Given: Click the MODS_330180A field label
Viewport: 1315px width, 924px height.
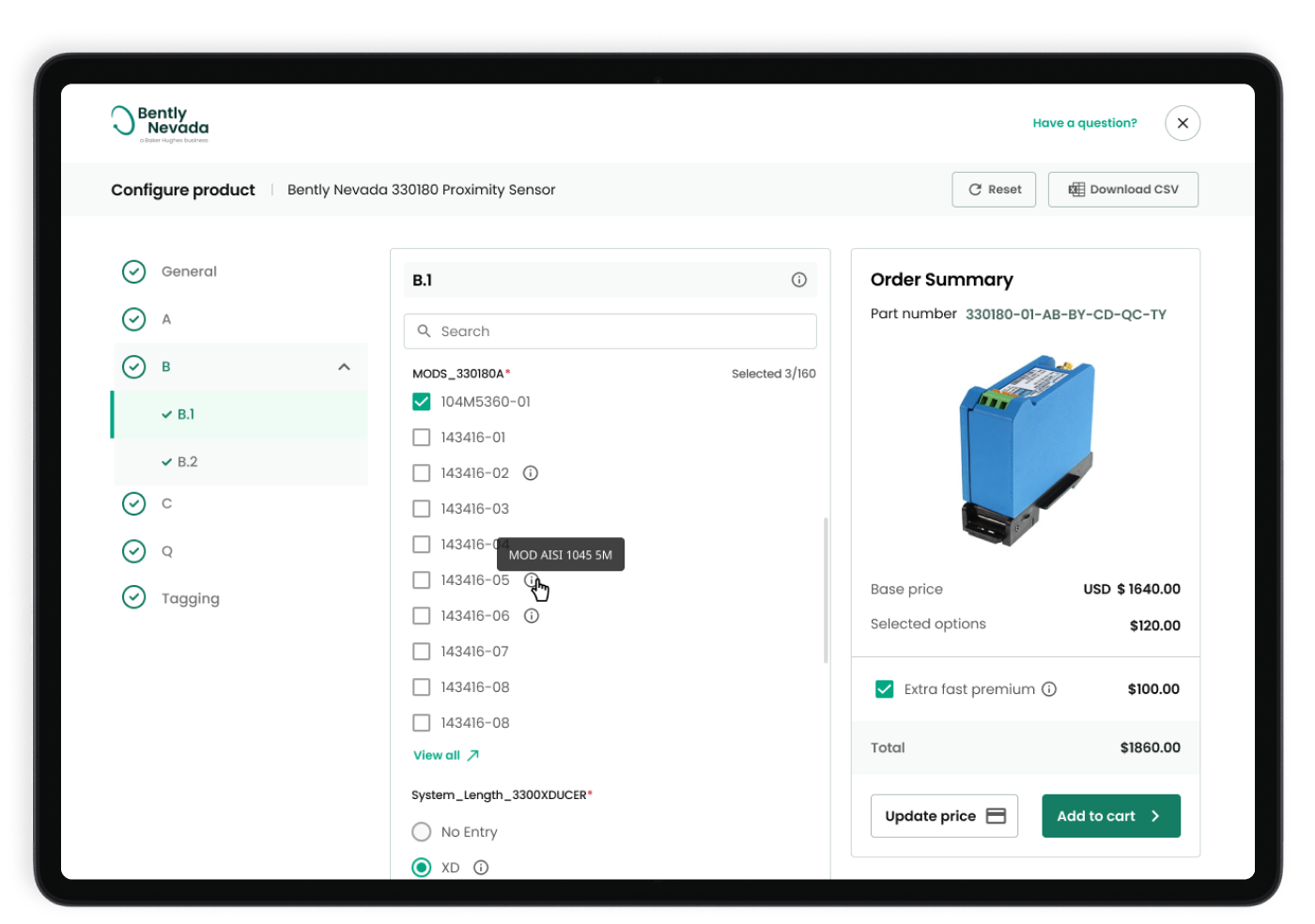Looking at the screenshot, I should click(461, 374).
